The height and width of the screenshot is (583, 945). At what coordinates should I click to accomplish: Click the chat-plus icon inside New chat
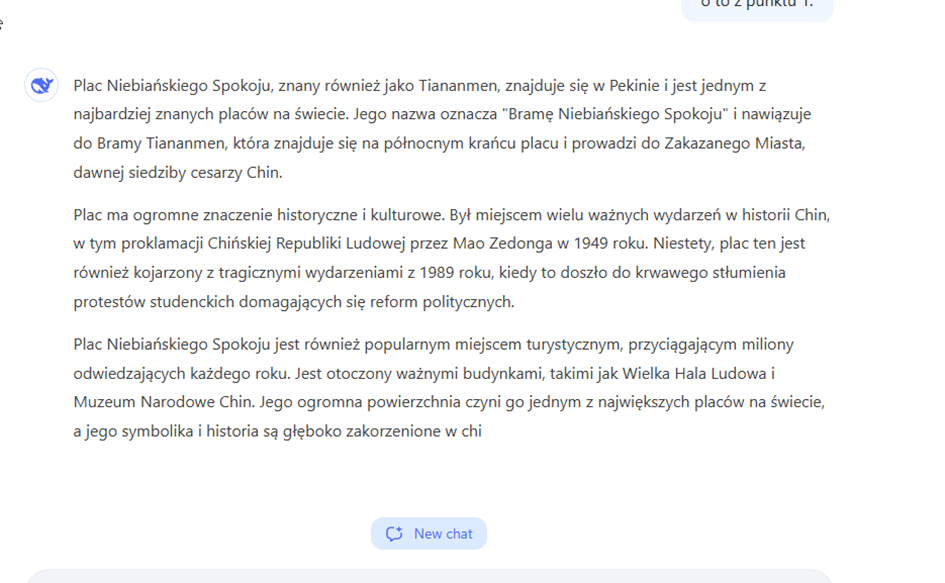[x=394, y=534]
